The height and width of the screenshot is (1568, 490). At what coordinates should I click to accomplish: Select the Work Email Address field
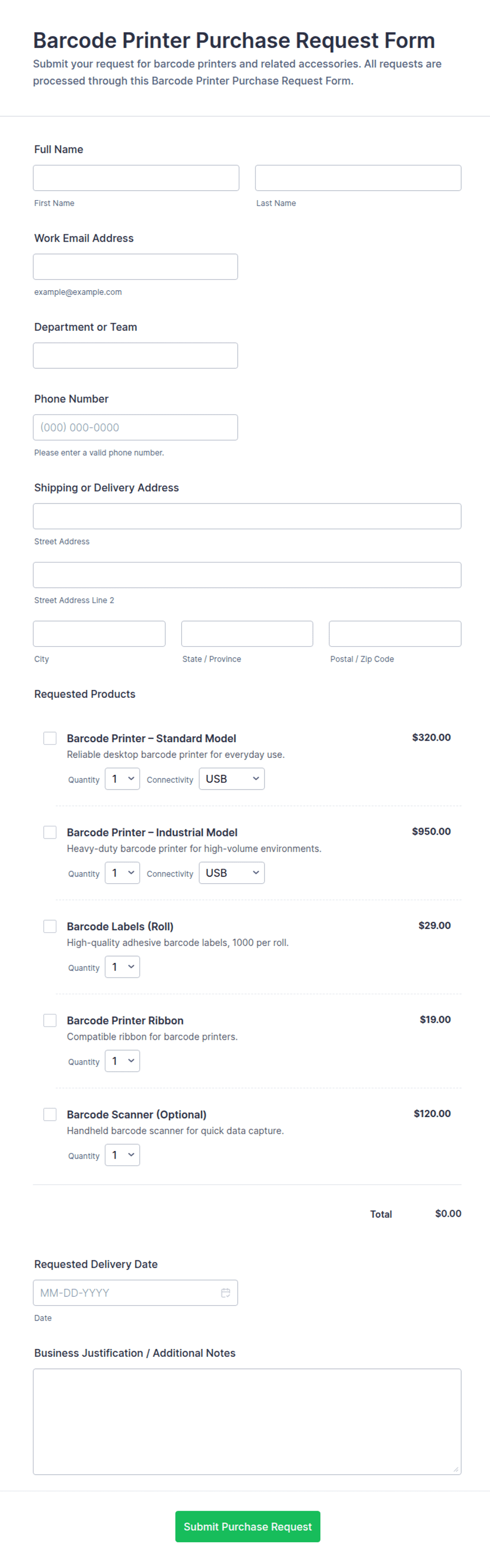(x=135, y=267)
